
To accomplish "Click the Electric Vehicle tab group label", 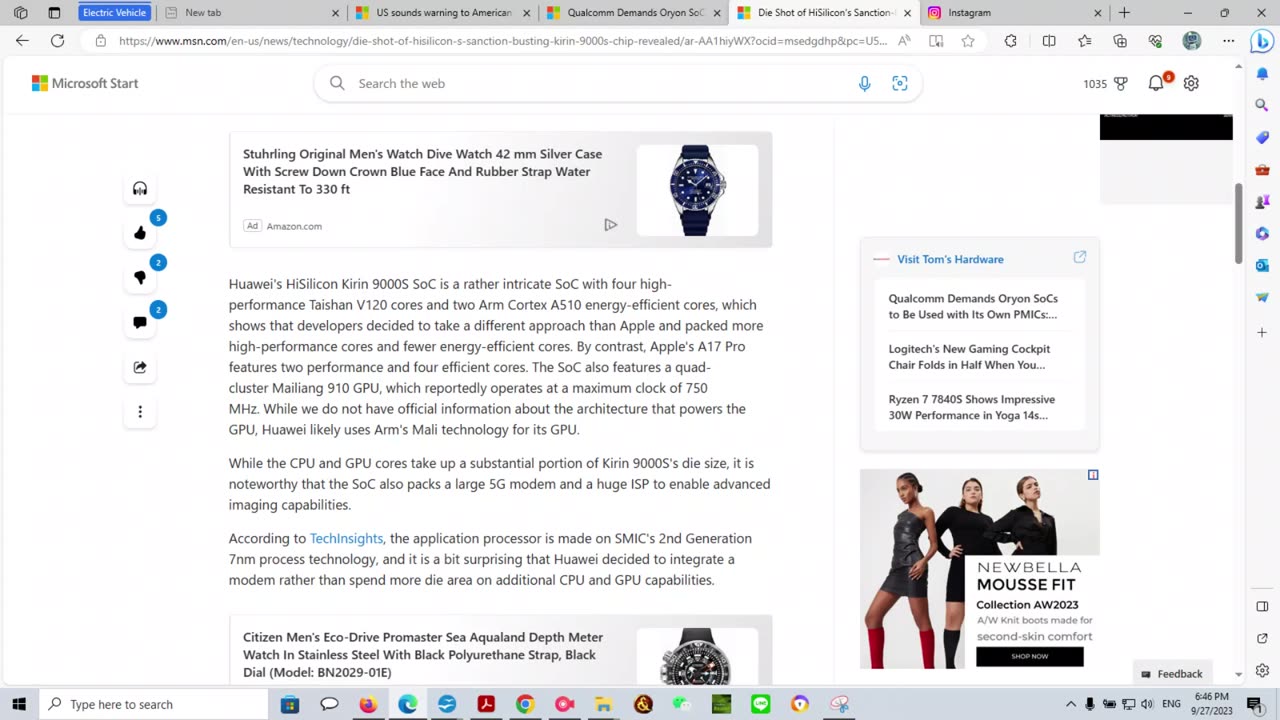I will click(x=114, y=13).
